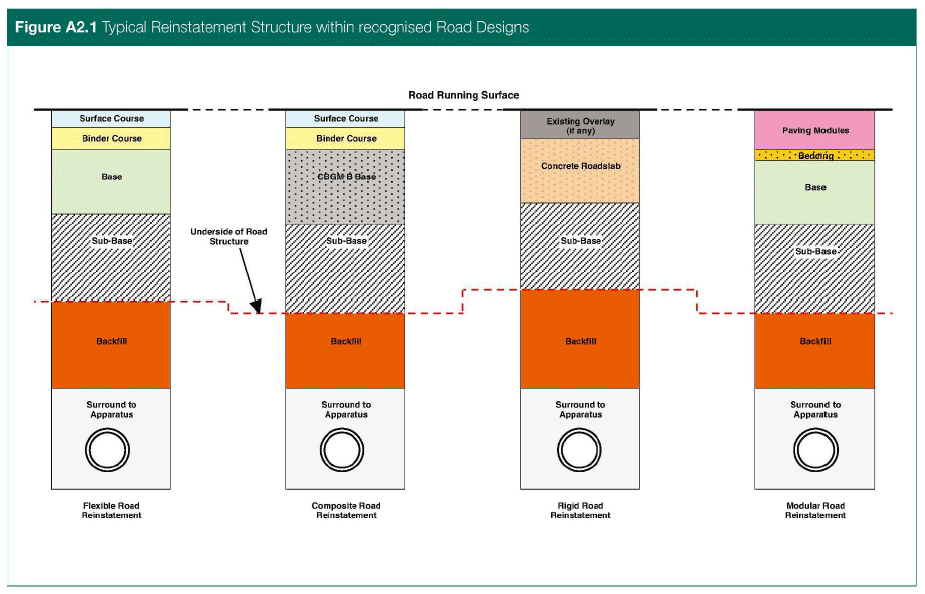Image resolution: width=925 pixels, height=594 pixels.
Task: Click the Surface Course layer in the Flexible Road column
Action: point(111,119)
